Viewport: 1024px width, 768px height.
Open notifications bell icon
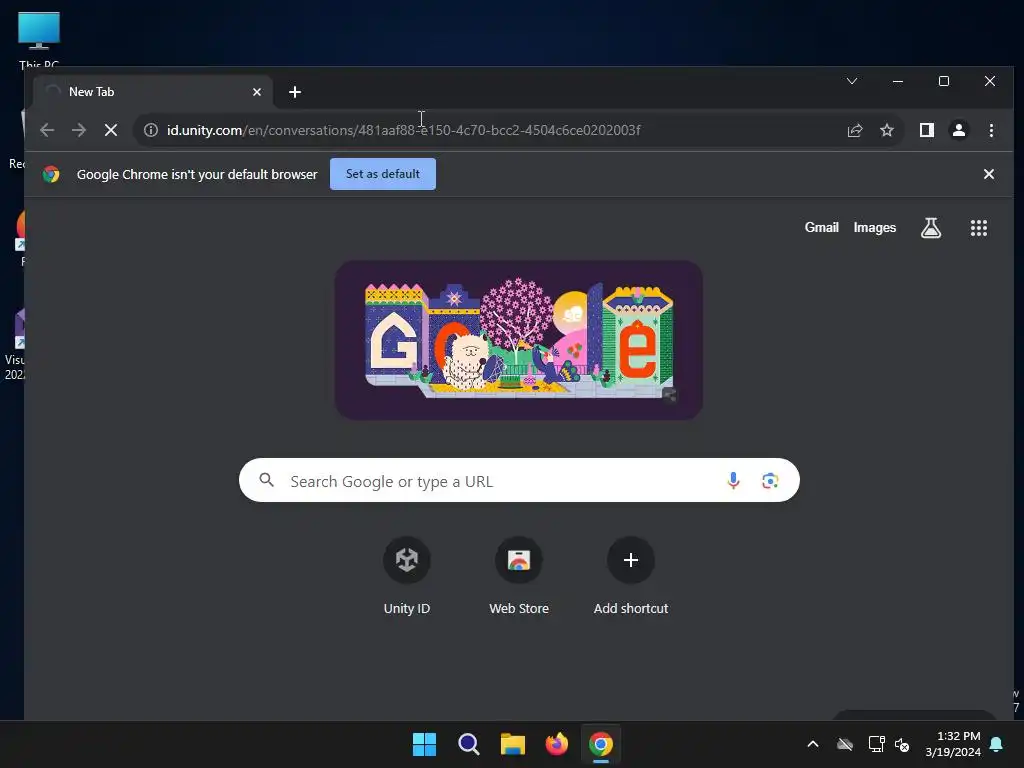[997, 744]
